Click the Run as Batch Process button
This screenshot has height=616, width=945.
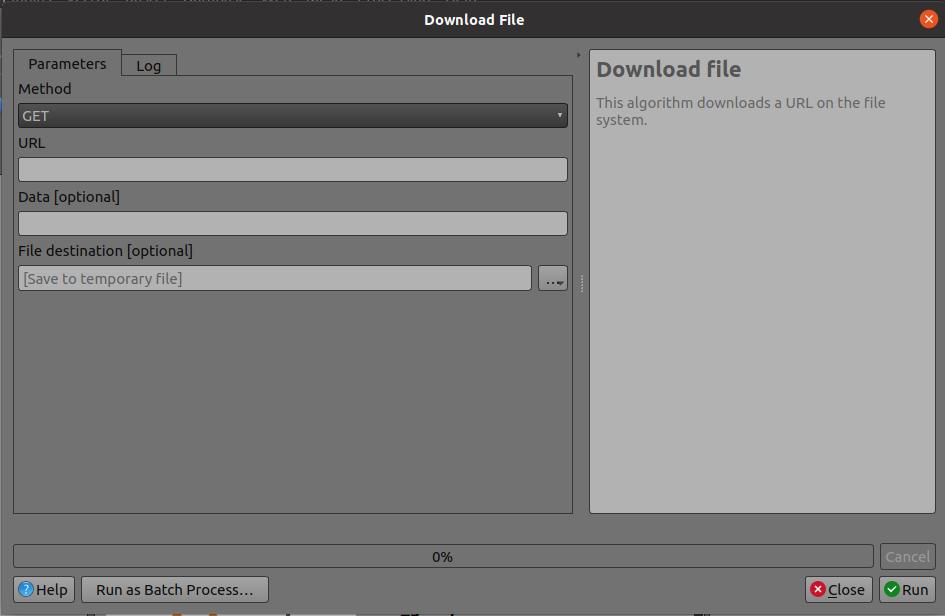click(x=174, y=589)
